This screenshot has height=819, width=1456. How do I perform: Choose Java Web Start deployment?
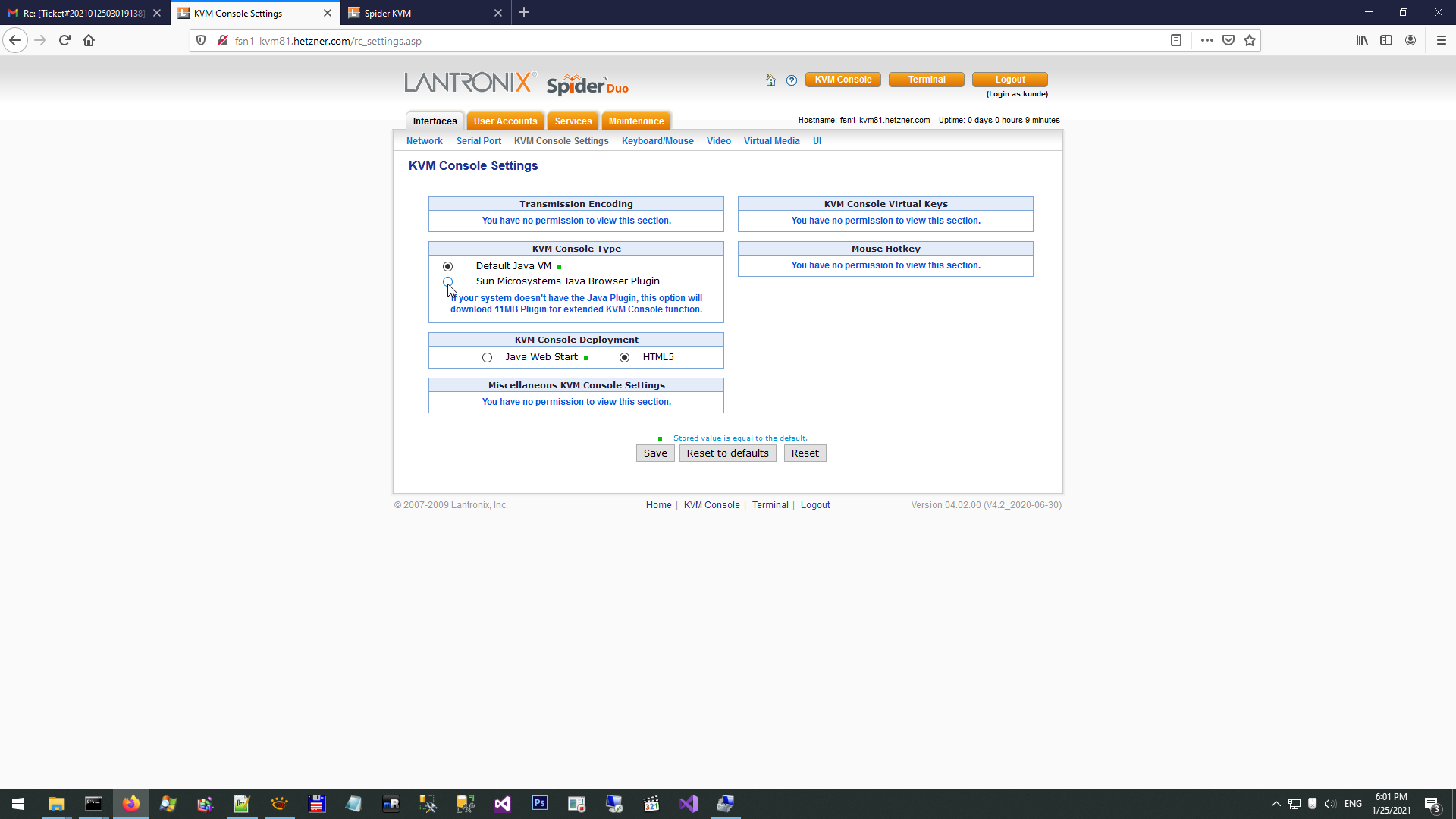(487, 357)
